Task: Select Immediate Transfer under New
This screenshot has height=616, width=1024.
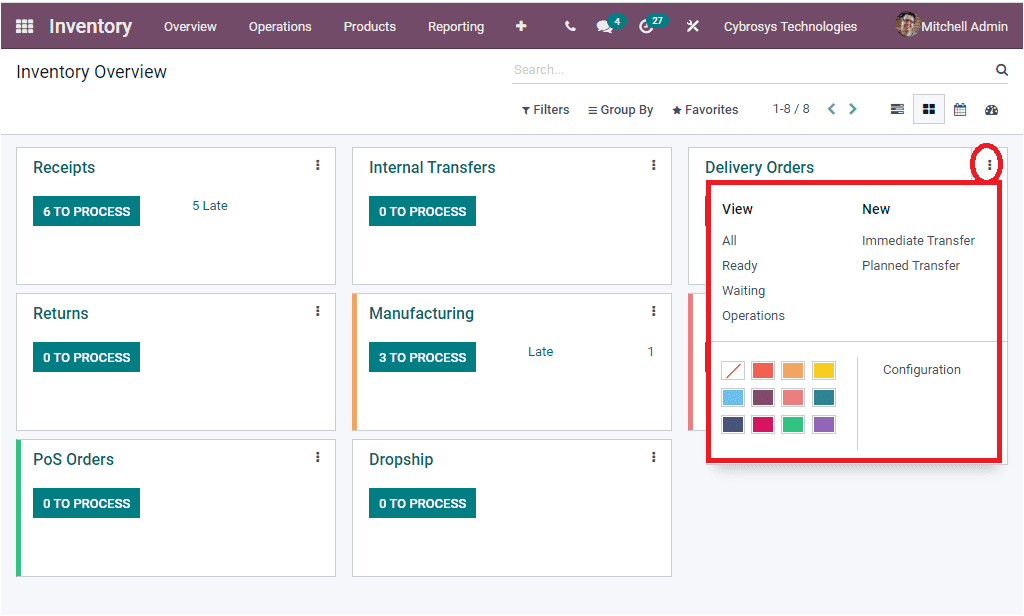Action: click(x=918, y=240)
